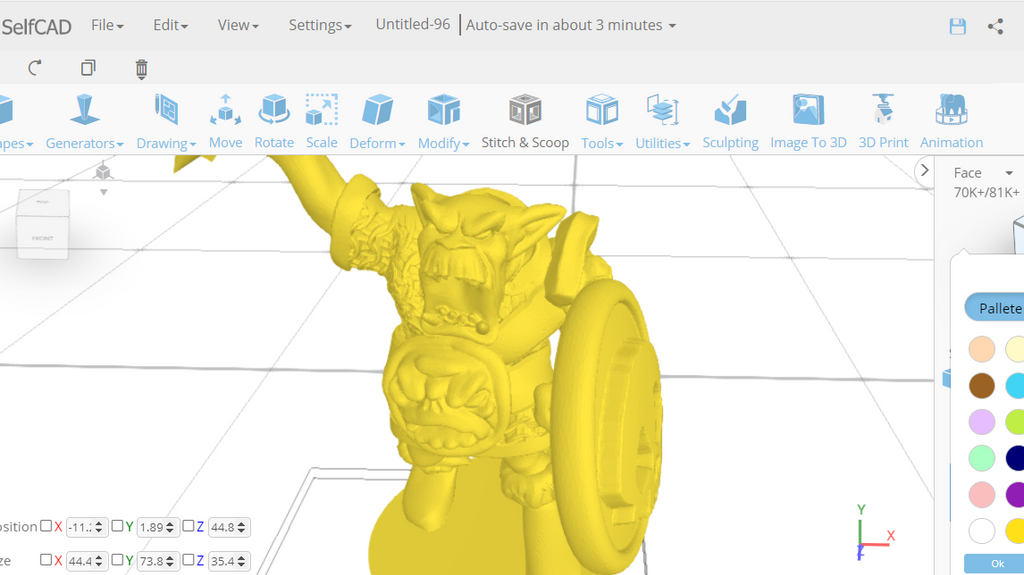The image size is (1024, 575).
Task: Click the Pallete tab button
Action: click(997, 308)
